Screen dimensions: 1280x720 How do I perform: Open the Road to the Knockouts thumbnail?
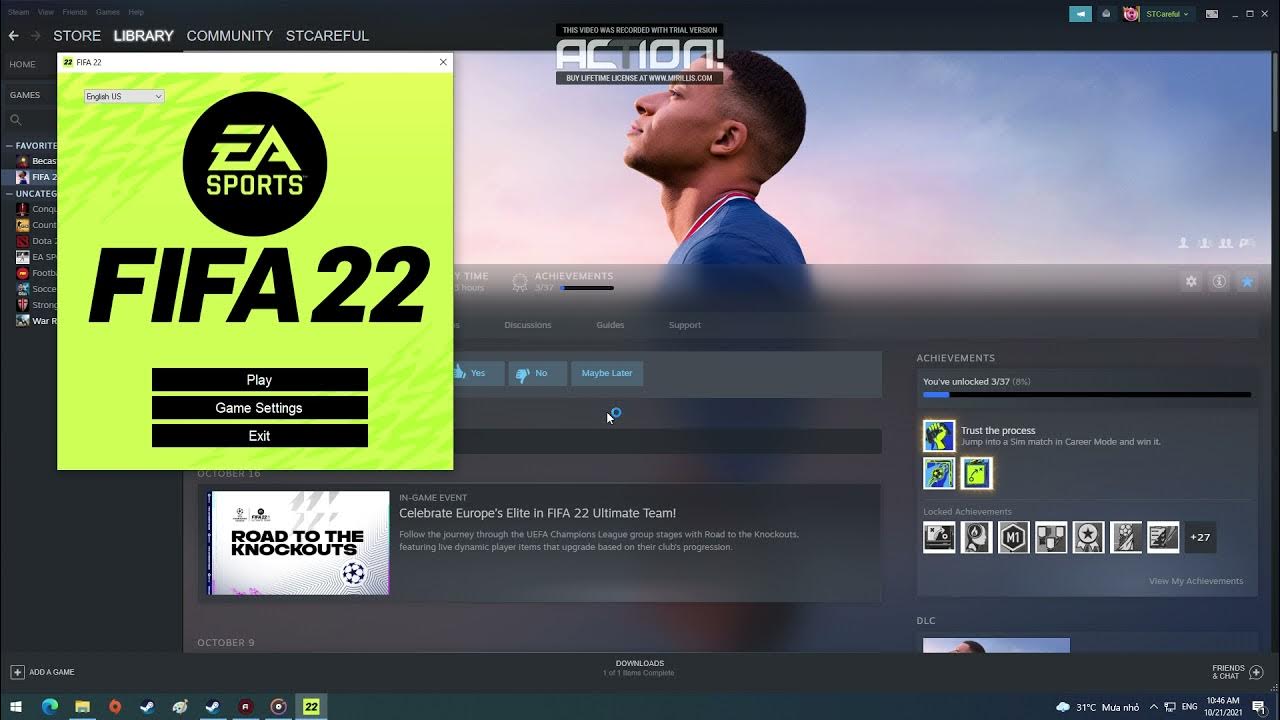point(298,543)
